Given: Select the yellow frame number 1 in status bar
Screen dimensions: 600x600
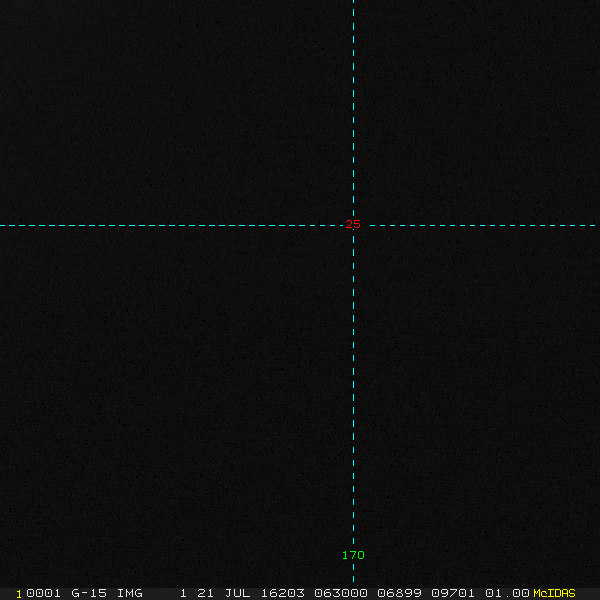Looking at the screenshot, I should [x=19, y=594].
